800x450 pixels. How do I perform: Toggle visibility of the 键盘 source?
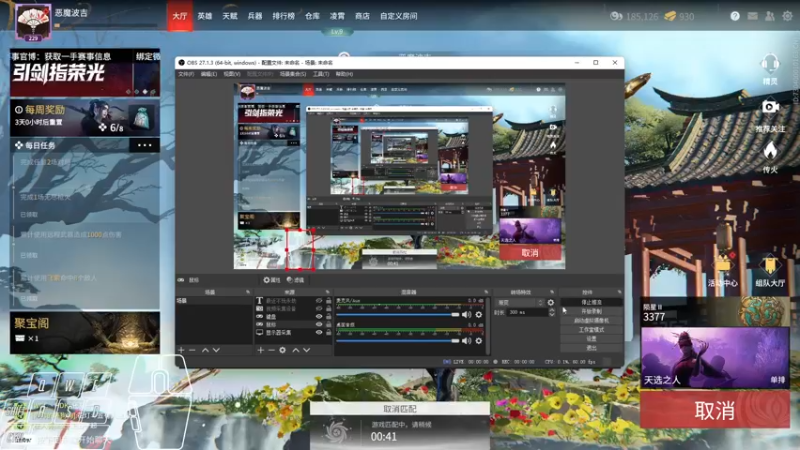[x=319, y=316]
